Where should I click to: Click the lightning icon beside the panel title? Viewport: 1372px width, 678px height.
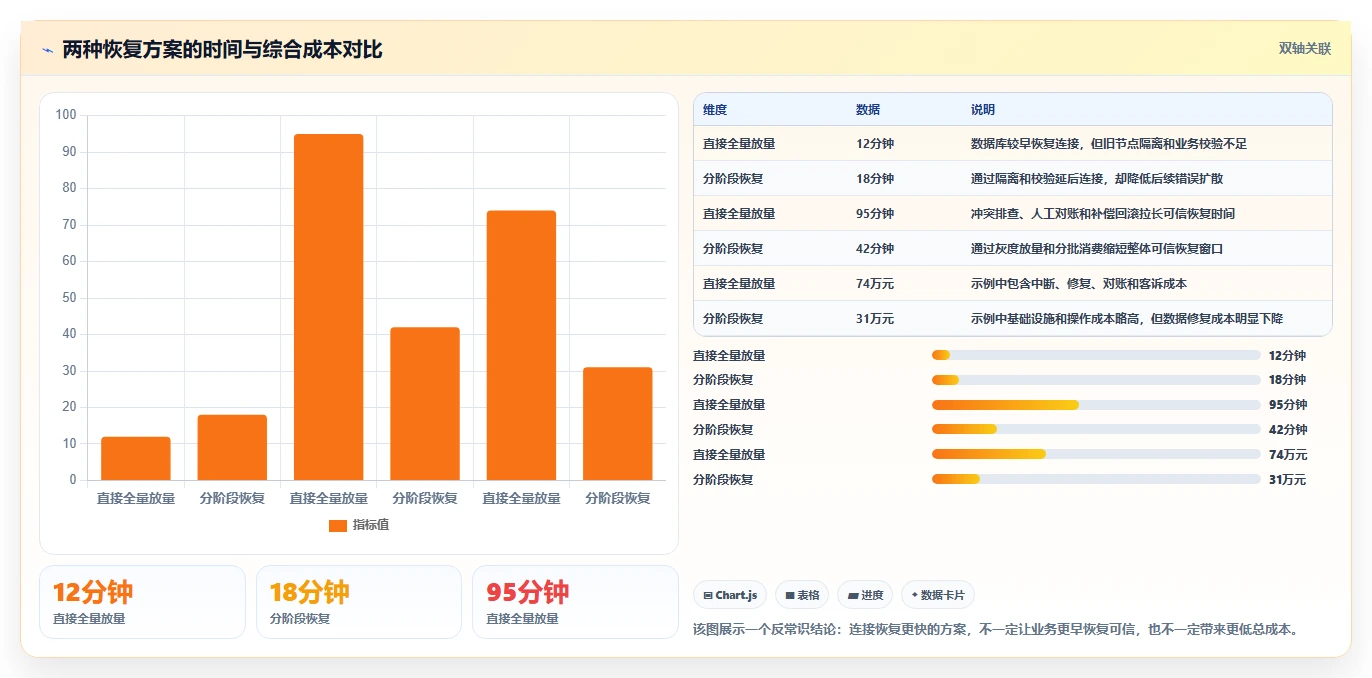pyautogui.click(x=48, y=50)
